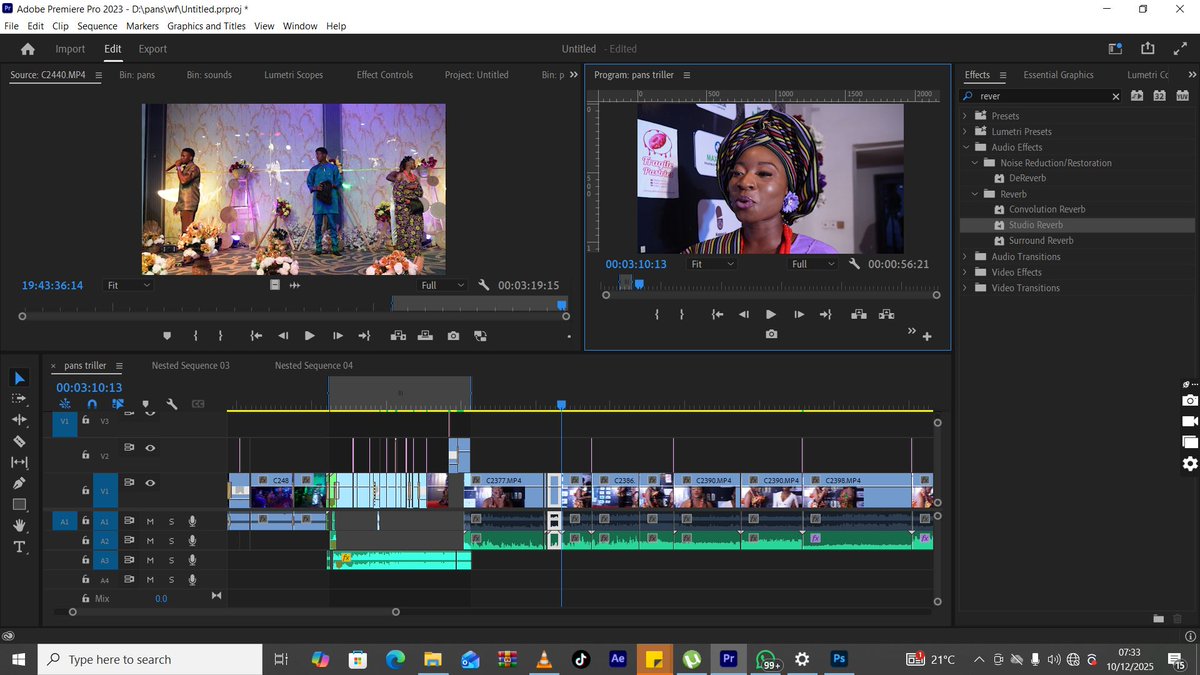Select the Pen tool in the timeline toolbar
The width and height of the screenshot is (1200, 675).
(x=20, y=484)
